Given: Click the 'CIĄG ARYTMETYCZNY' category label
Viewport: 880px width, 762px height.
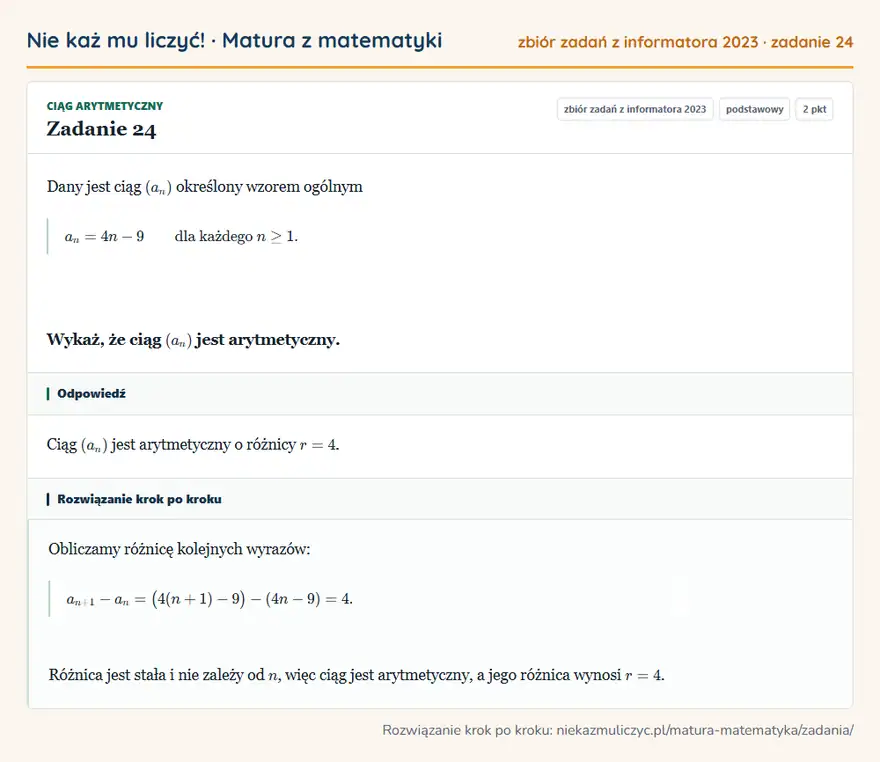Looking at the screenshot, I should tap(105, 106).
